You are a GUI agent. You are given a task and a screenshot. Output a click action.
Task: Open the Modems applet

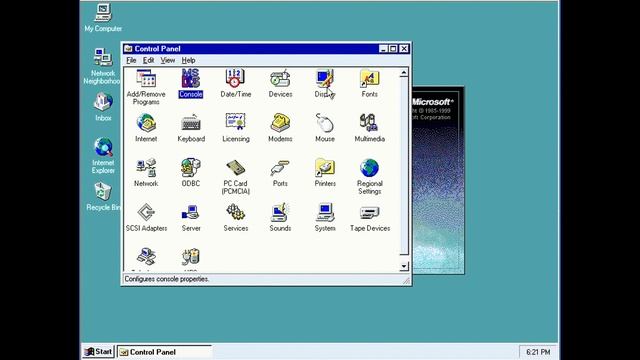(x=280, y=128)
